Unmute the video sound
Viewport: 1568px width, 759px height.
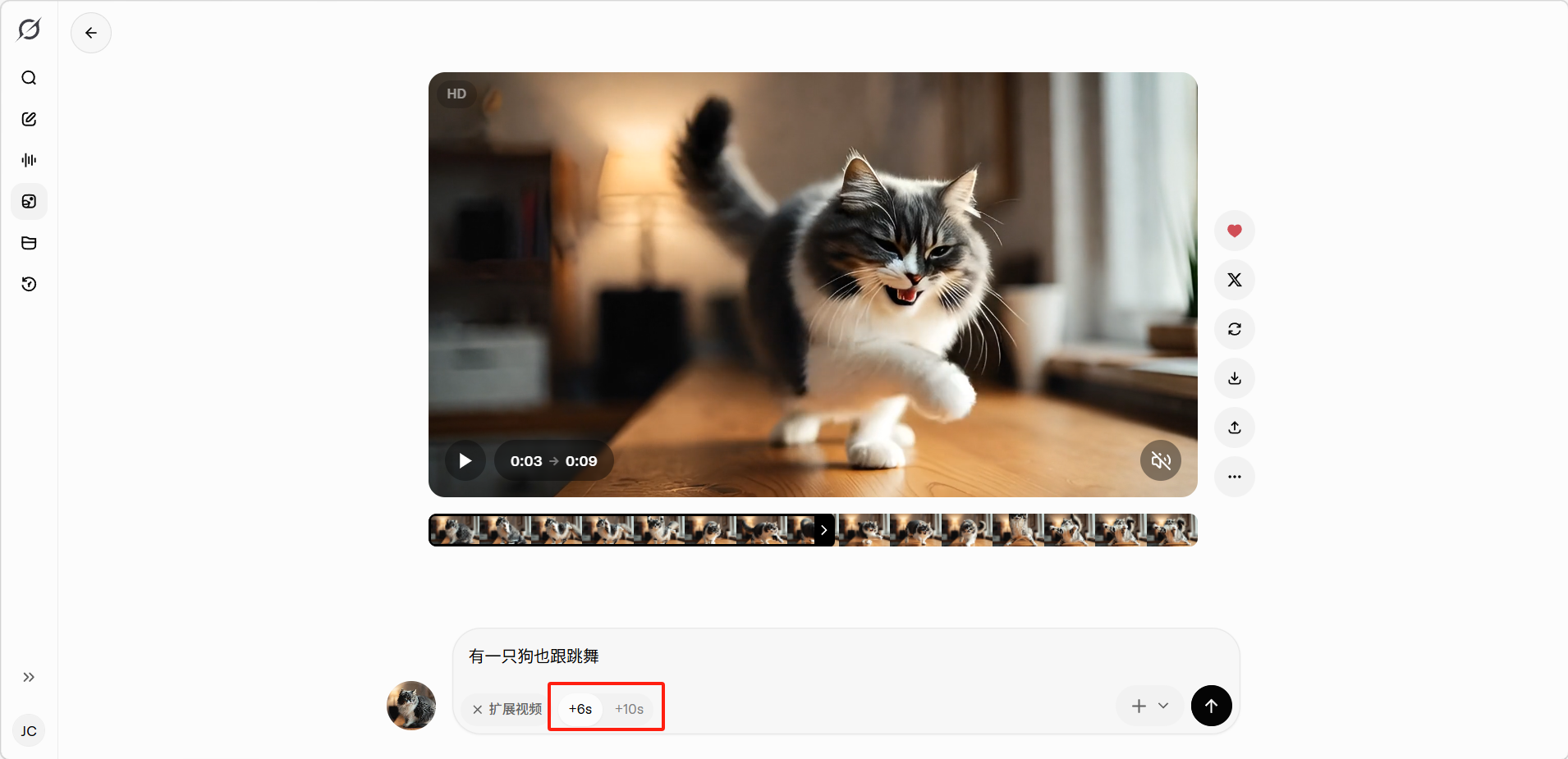pos(1160,460)
